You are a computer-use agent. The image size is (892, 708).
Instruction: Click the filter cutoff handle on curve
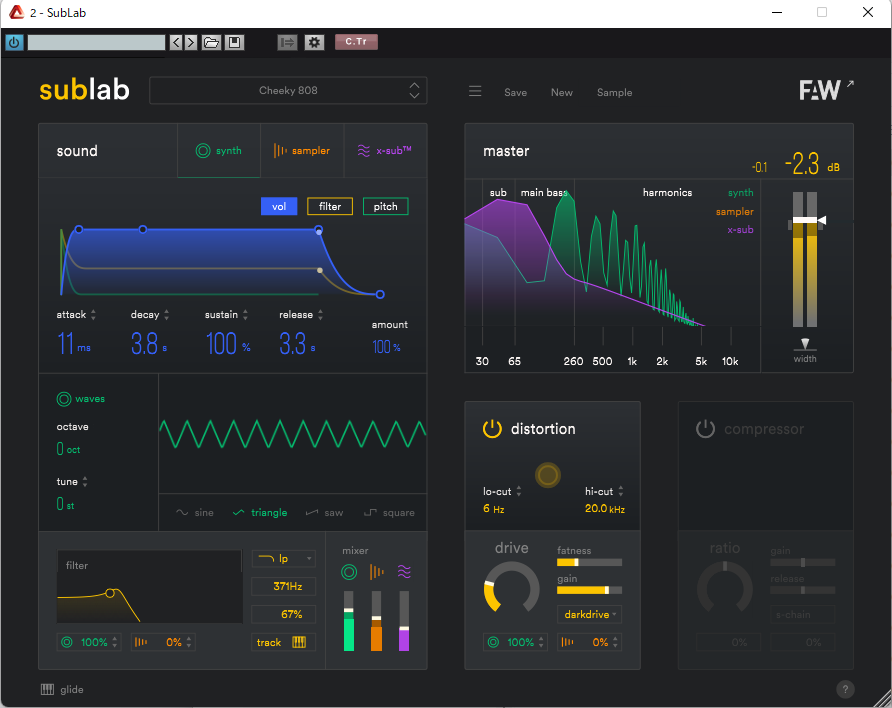110,593
